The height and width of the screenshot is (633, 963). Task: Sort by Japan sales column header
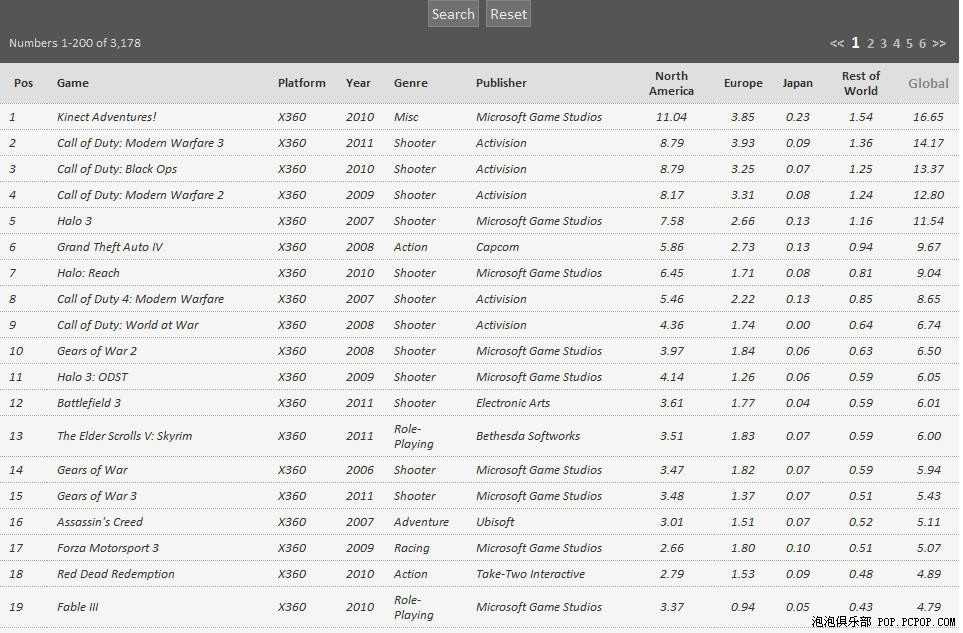point(797,83)
